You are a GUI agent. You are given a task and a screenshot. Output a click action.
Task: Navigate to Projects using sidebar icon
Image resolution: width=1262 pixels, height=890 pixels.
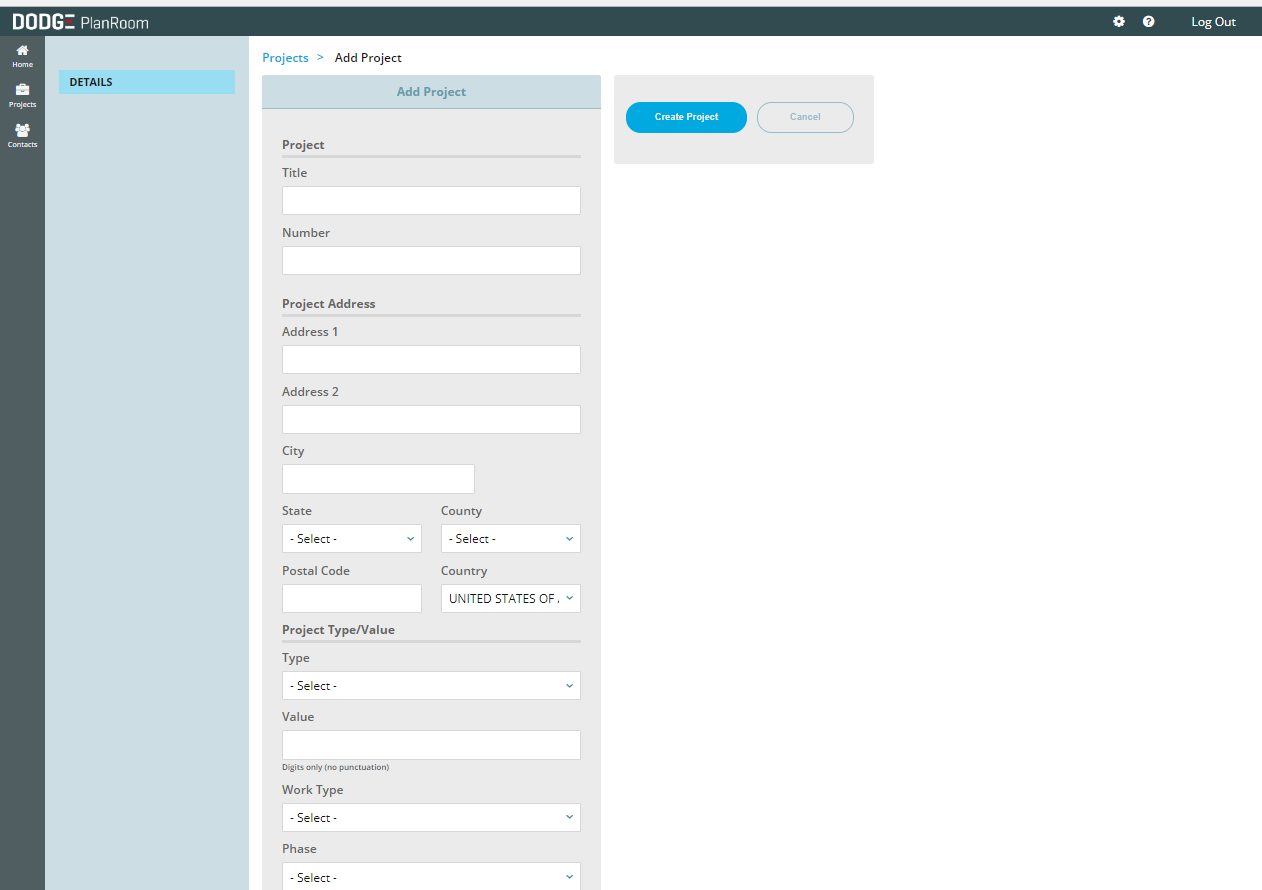point(22,95)
